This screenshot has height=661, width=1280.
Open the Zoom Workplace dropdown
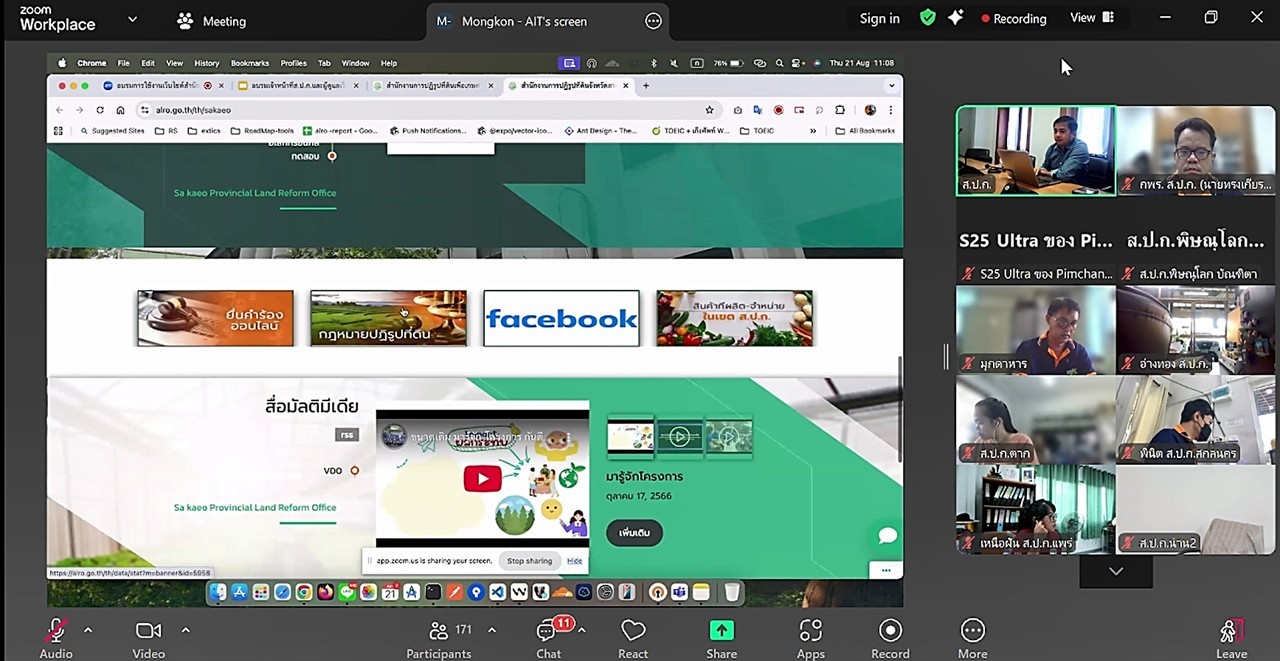click(132, 19)
